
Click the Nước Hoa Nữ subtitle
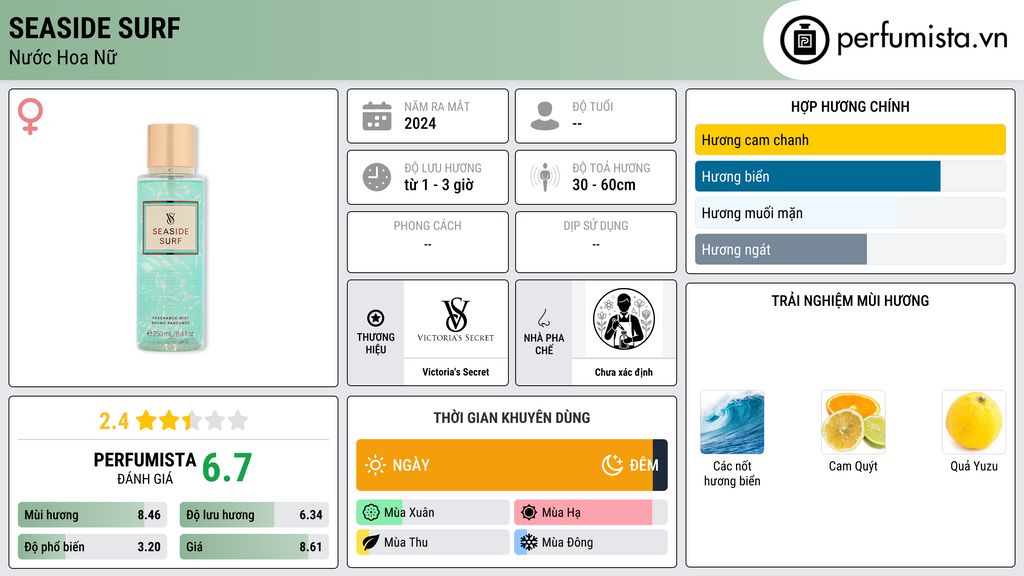pos(63,57)
